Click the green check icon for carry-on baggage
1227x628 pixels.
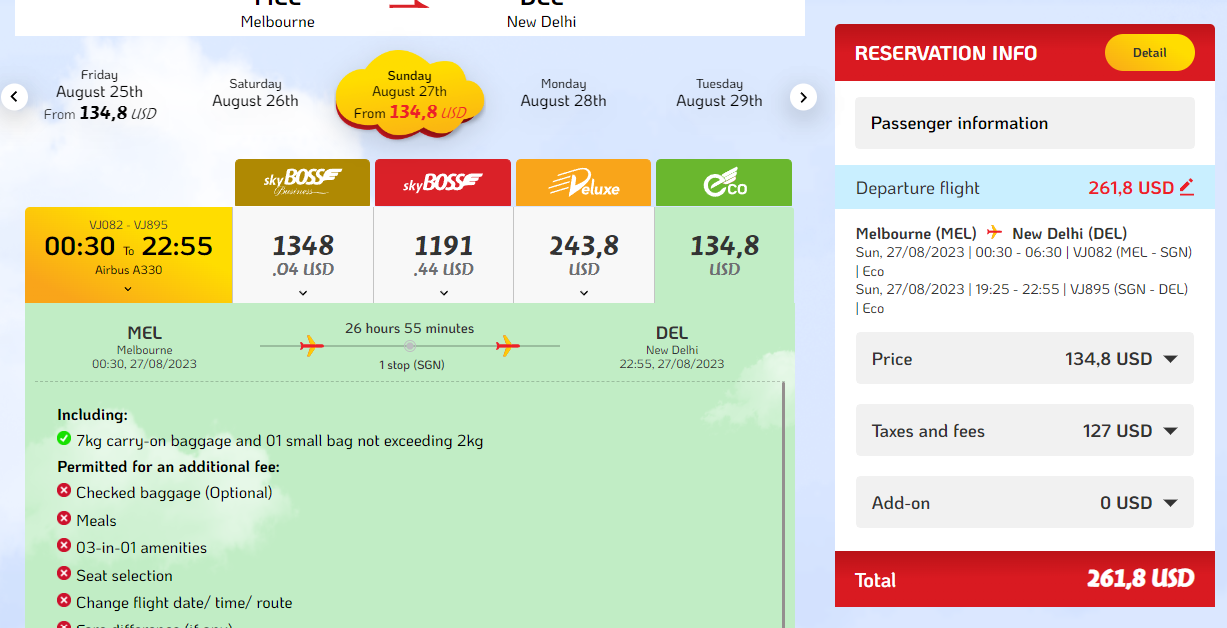tap(64, 439)
